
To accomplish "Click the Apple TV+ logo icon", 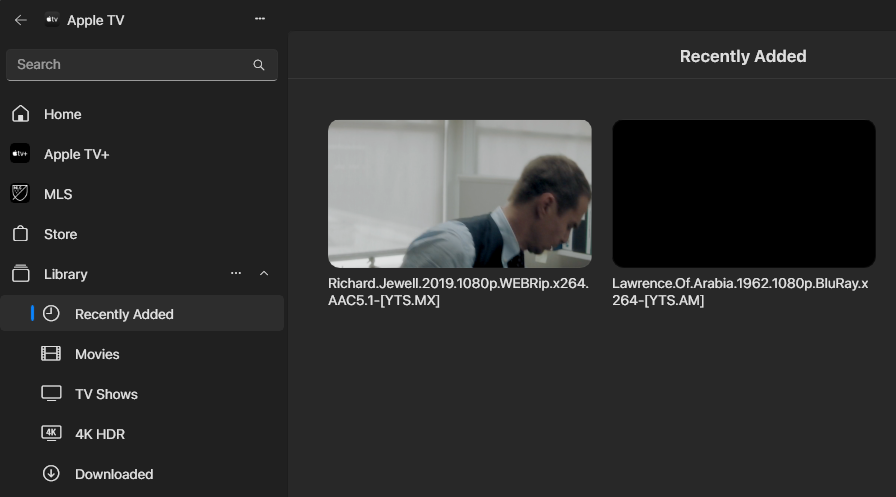I will [20, 154].
